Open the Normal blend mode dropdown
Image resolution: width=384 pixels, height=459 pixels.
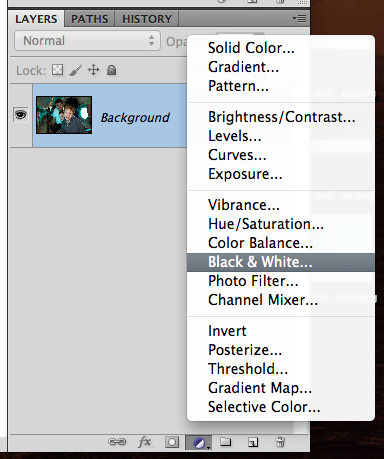click(87, 41)
